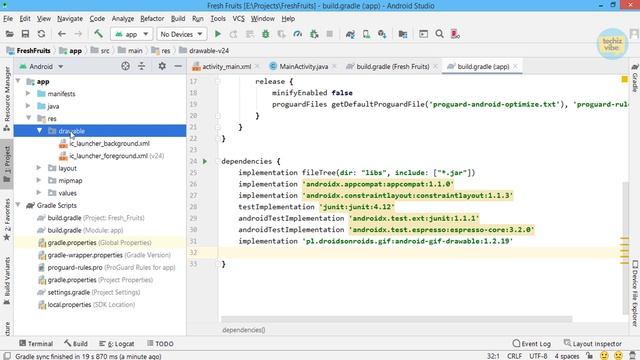The width and height of the screenshot is (640, 360).
Task: Open the Build tool window
Action: (x=76, y=344)
